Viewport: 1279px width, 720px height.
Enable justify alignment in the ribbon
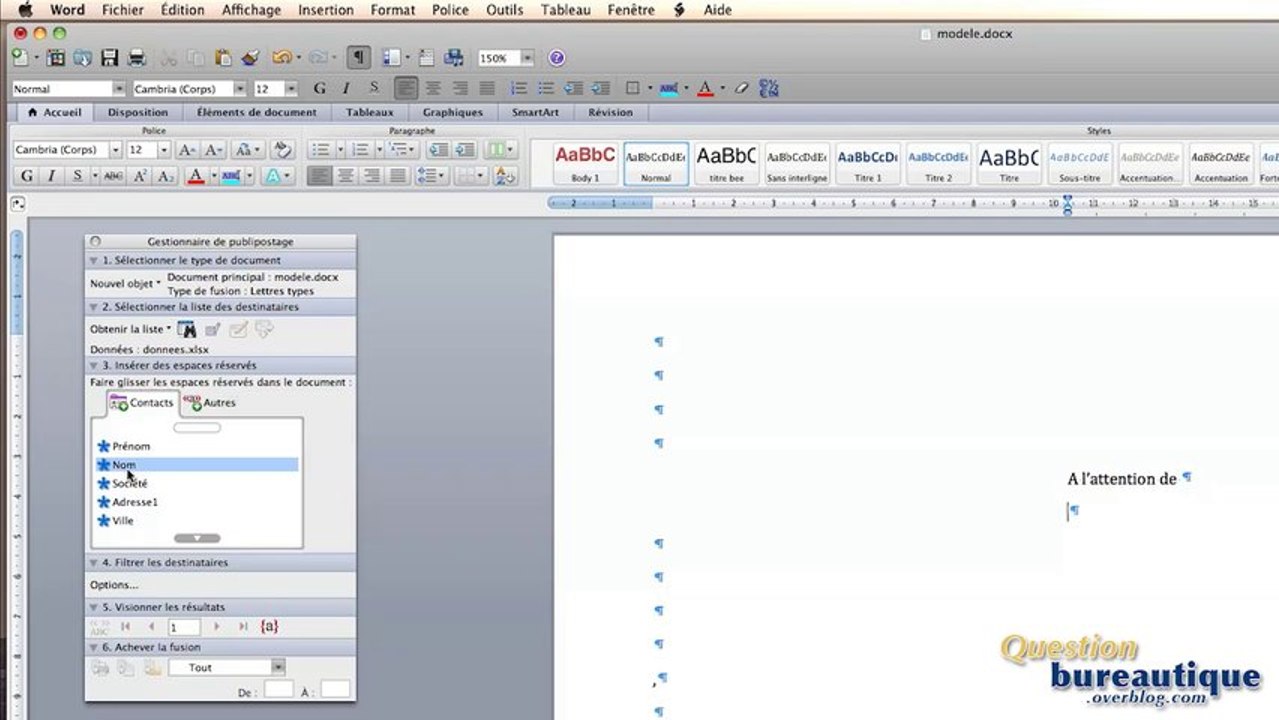[398, 176]
